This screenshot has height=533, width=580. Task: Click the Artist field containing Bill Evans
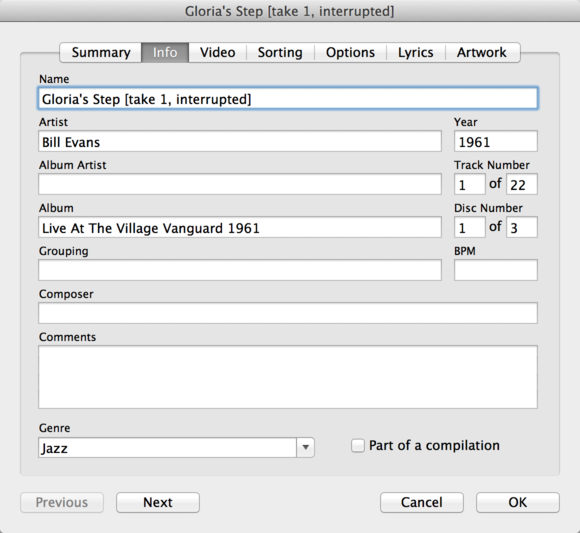(240, 141)
